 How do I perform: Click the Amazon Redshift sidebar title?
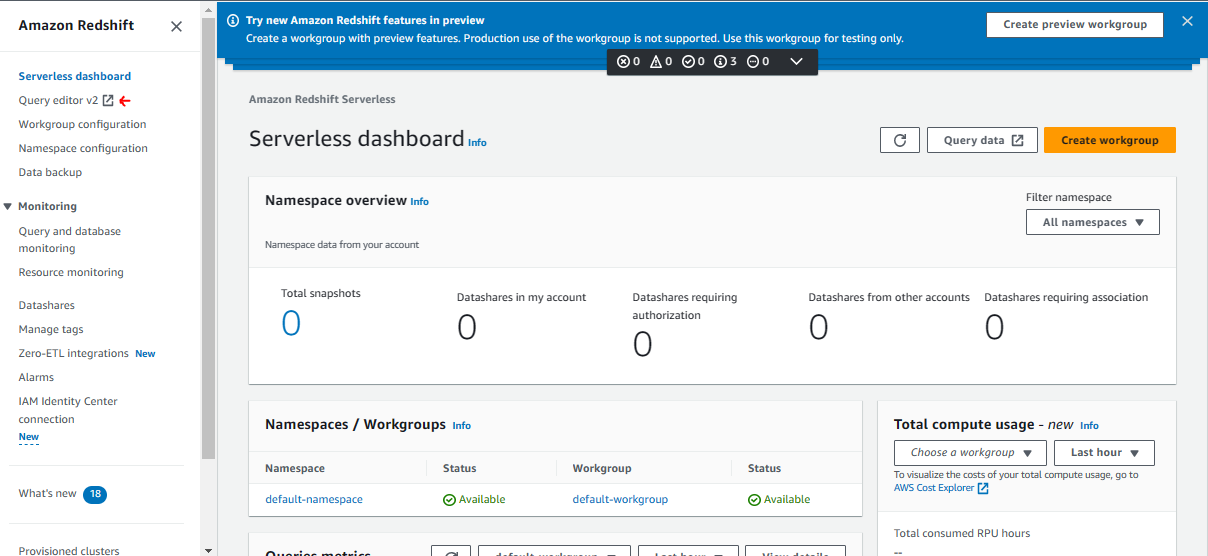pos(76,26)
